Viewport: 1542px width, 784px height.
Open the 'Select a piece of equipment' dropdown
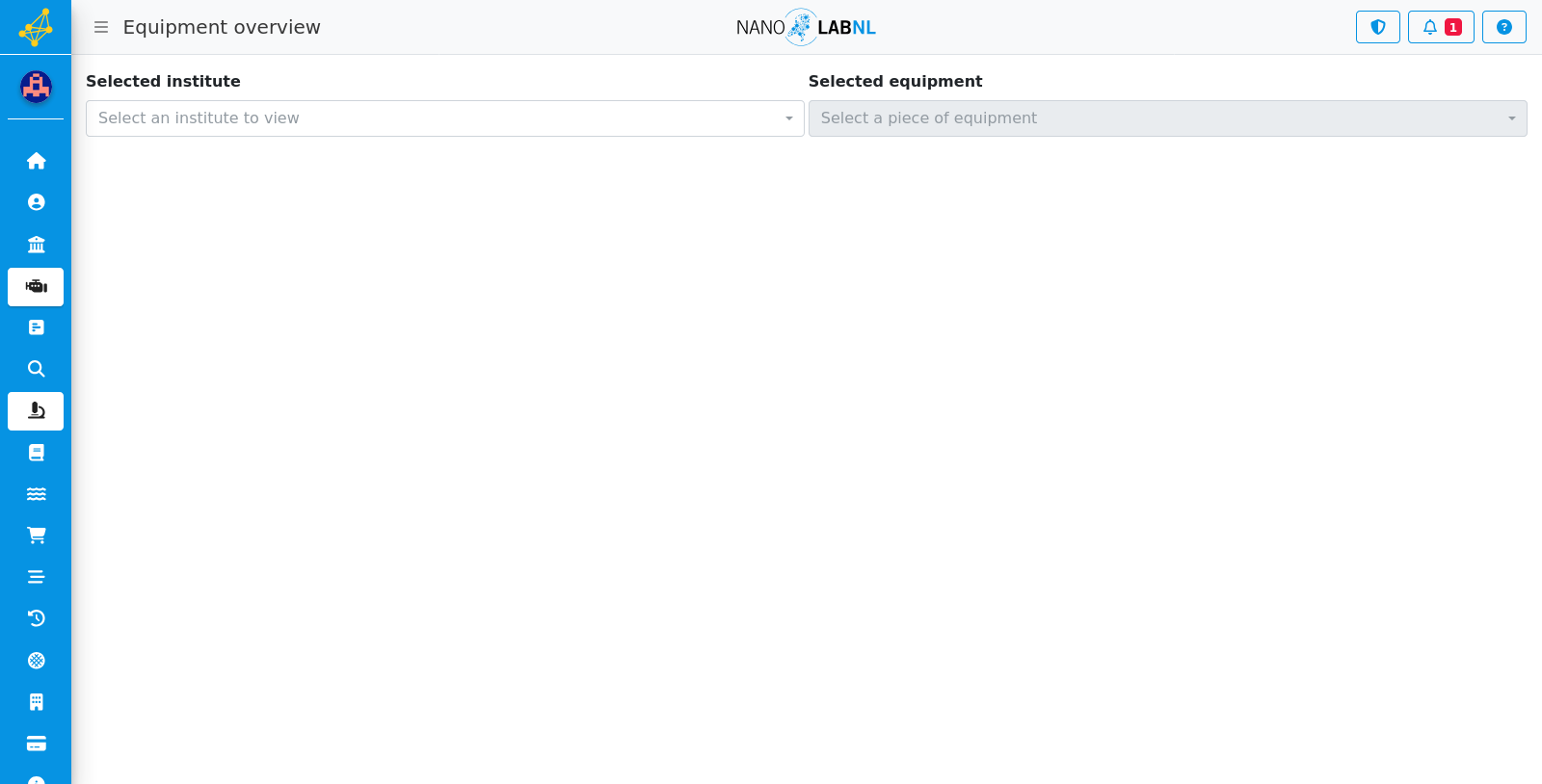1168,118
